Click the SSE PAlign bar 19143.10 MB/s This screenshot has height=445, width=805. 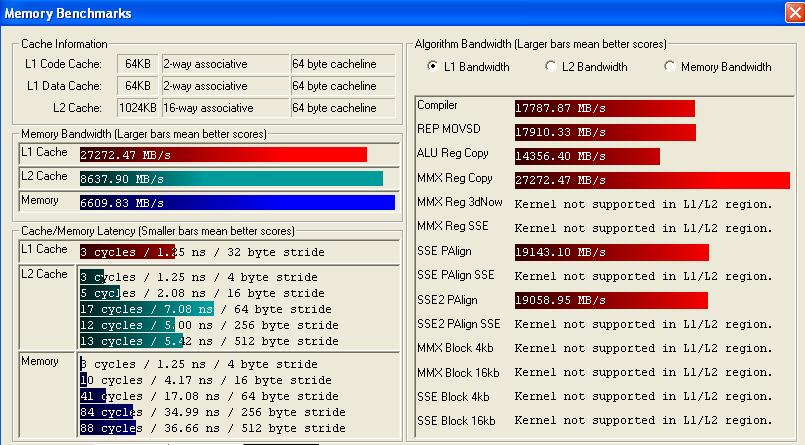[612, 252]
